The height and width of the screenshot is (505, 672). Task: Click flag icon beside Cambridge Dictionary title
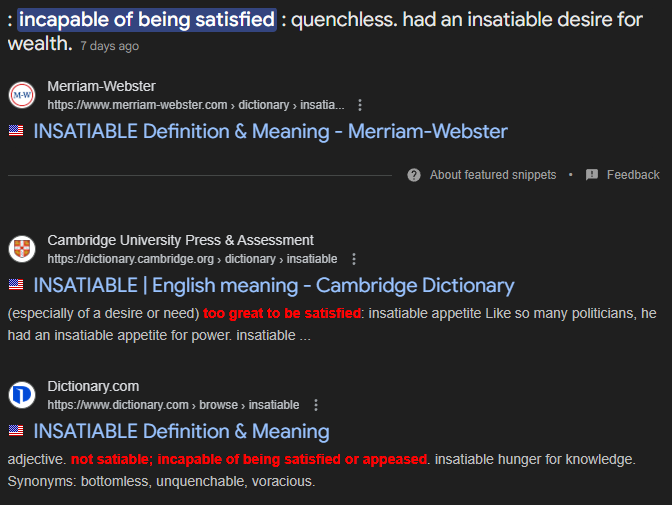point(16,285)
